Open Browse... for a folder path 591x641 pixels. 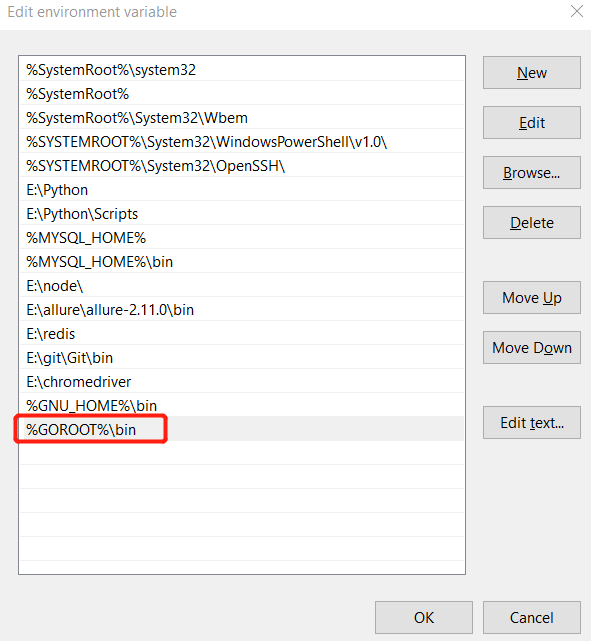click(531, 173)
